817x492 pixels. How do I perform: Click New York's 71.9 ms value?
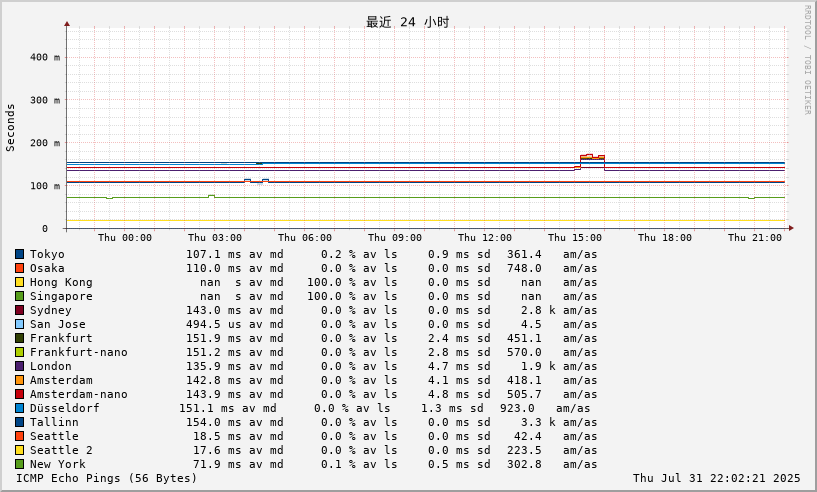click(x=217, y=465)
